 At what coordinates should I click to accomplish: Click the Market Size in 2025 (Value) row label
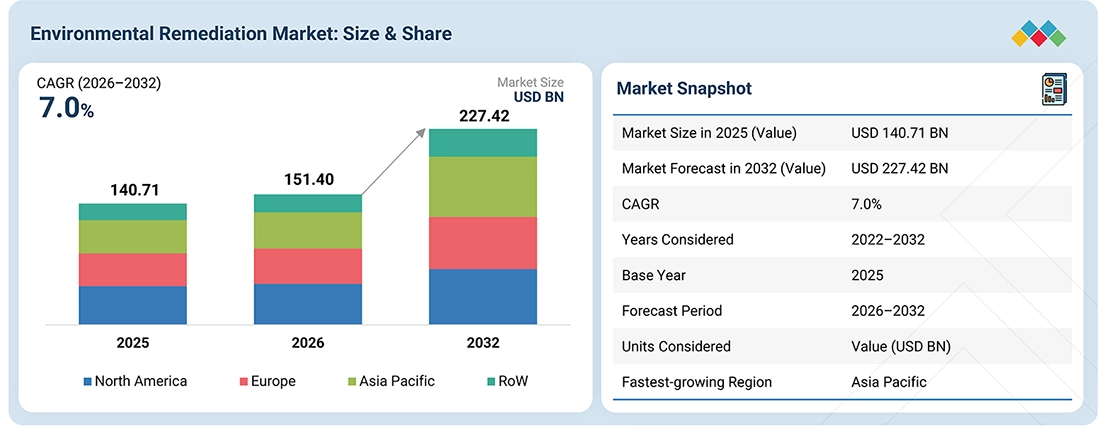(709, 132)
